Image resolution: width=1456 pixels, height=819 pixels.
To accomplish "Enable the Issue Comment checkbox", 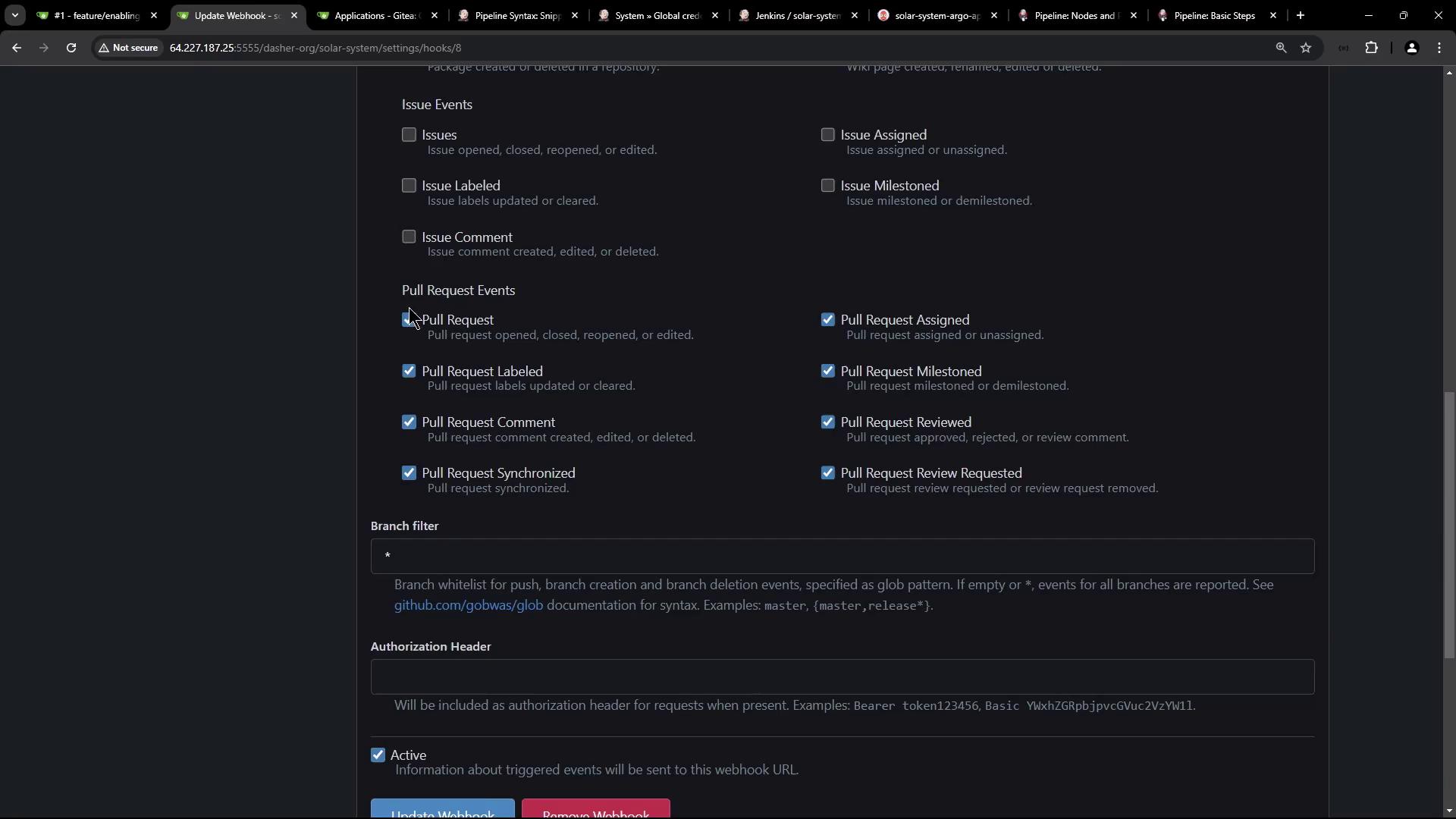I will [409, 237].
